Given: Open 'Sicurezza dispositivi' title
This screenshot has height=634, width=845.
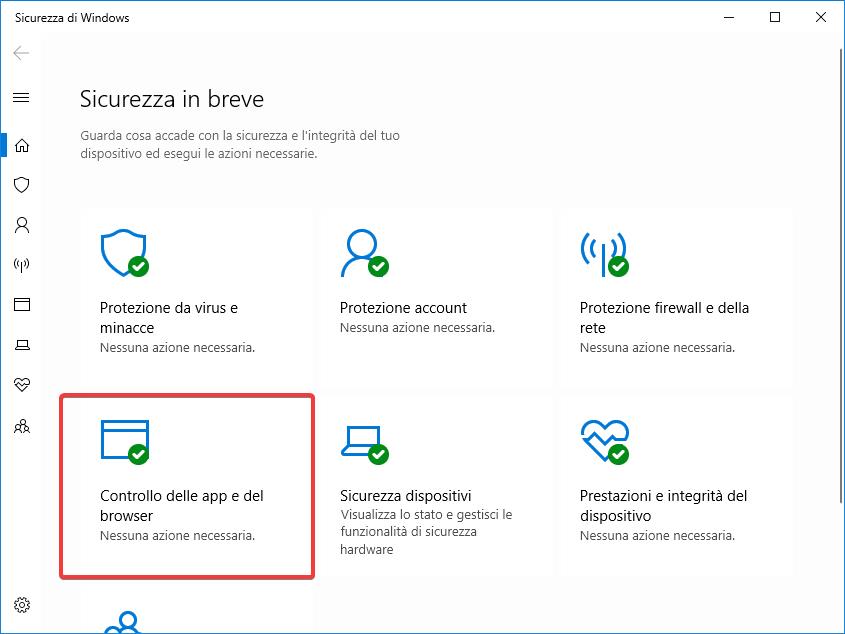Looking at the screenshot, I should tap(406, 495).
